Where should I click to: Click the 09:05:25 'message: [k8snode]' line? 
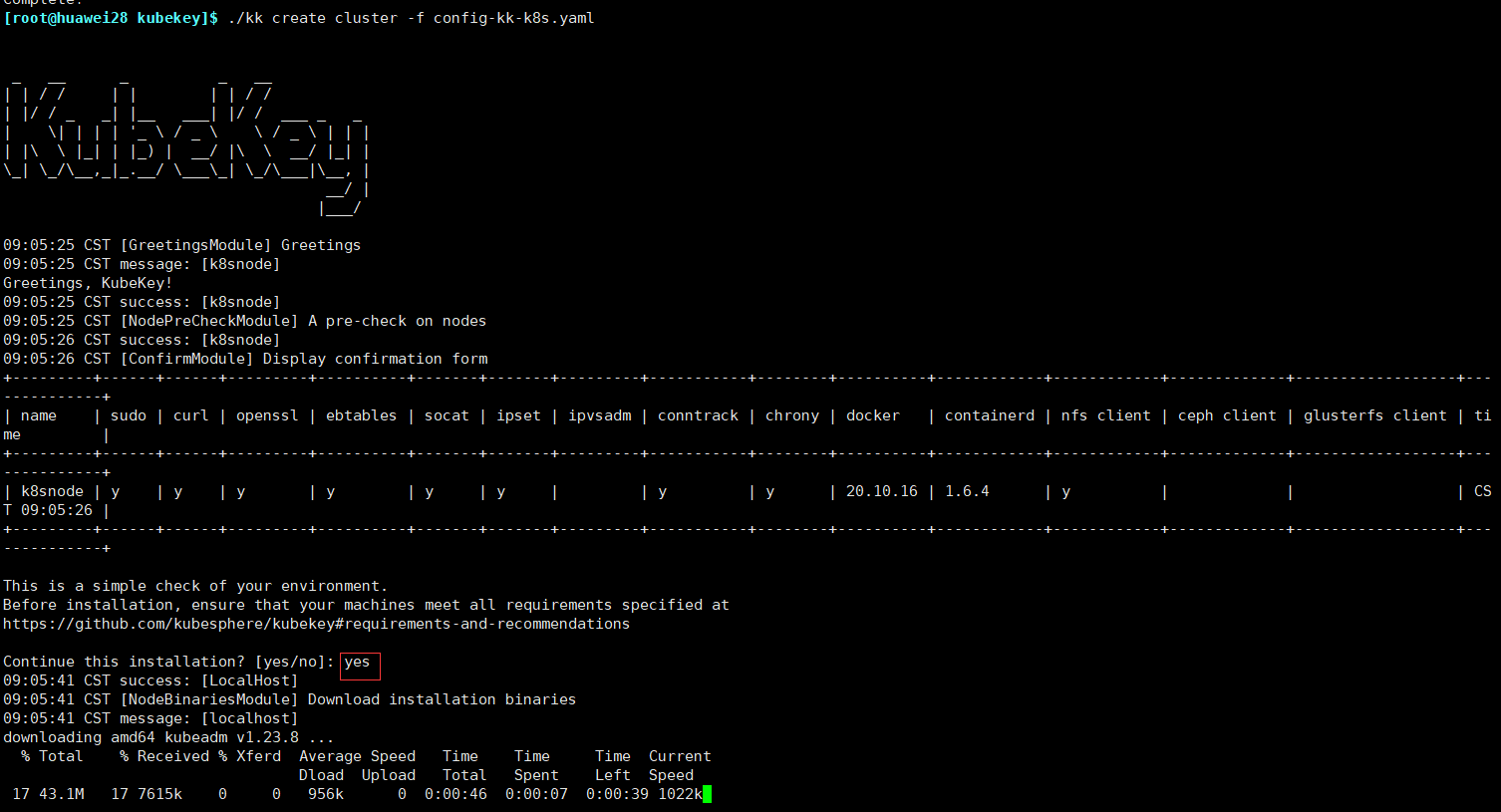pyautogui.click(x=142, y=264)
